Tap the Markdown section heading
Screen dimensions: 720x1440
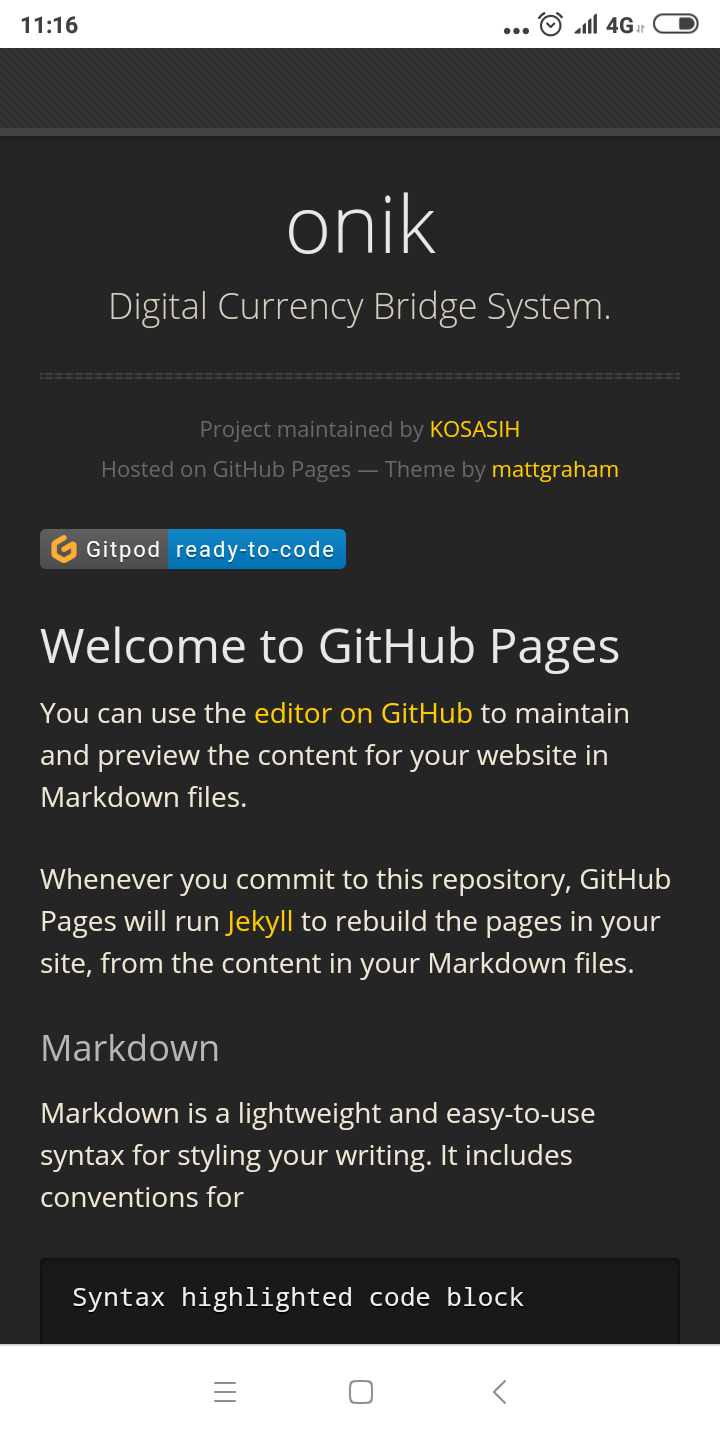pos(130,1048)
